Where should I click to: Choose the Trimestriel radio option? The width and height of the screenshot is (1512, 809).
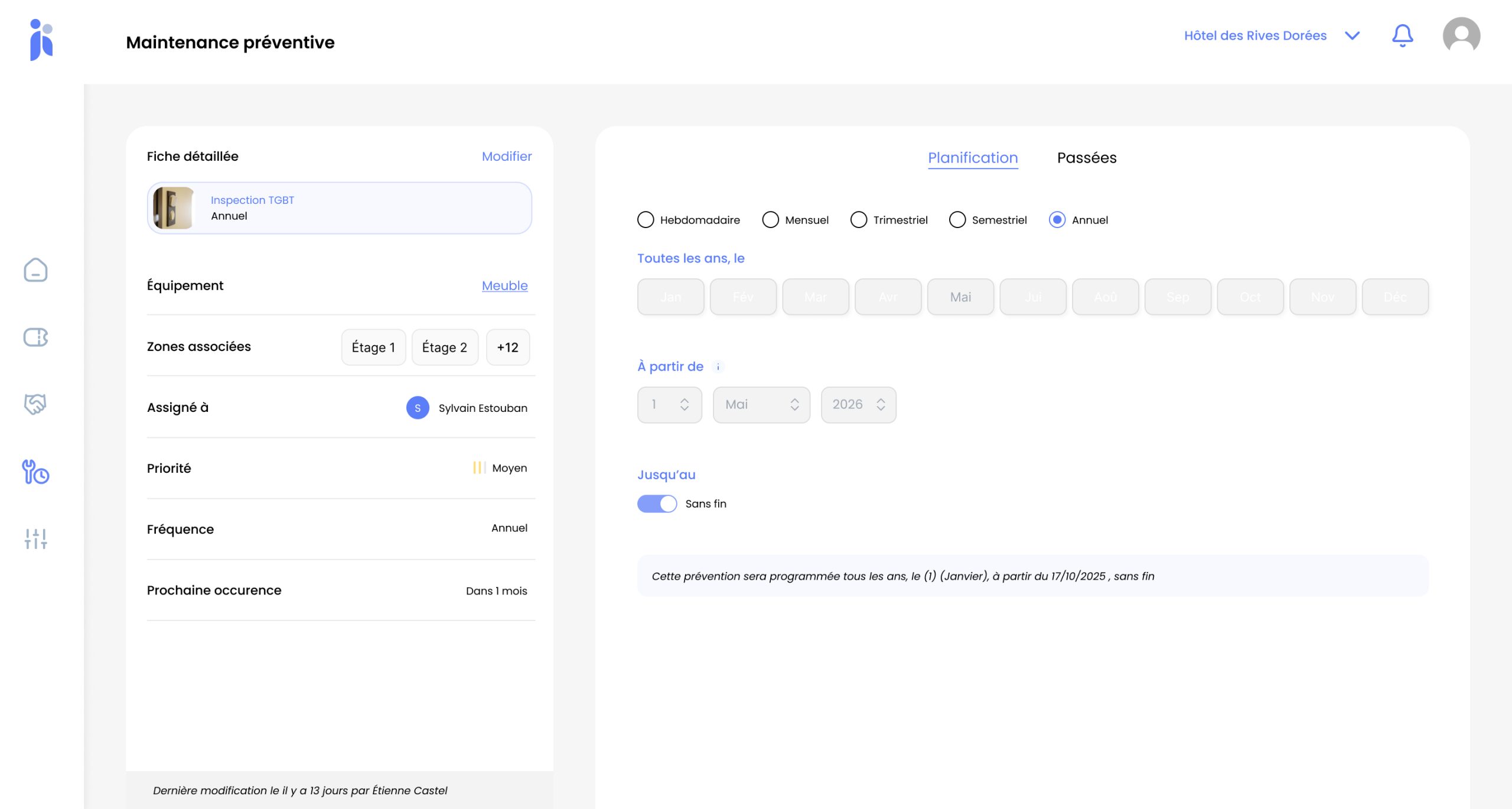859,220
